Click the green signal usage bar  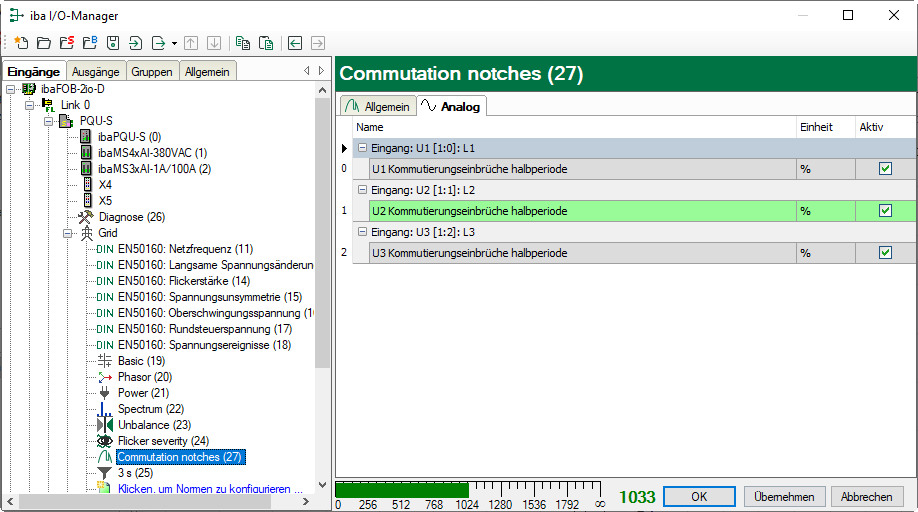point(401,489)
